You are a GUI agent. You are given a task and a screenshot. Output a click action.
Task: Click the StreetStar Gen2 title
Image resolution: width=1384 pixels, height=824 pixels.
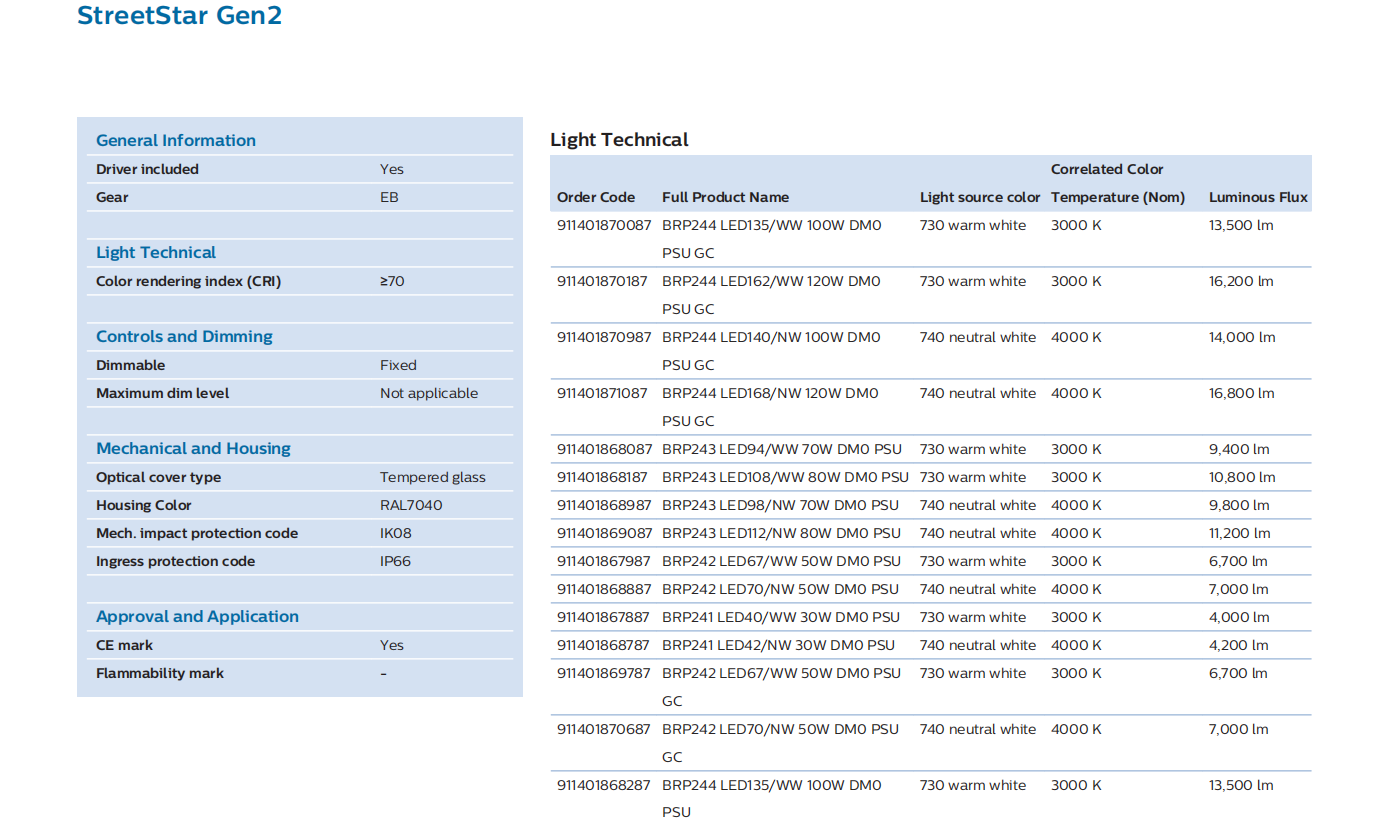pos(179,16)
